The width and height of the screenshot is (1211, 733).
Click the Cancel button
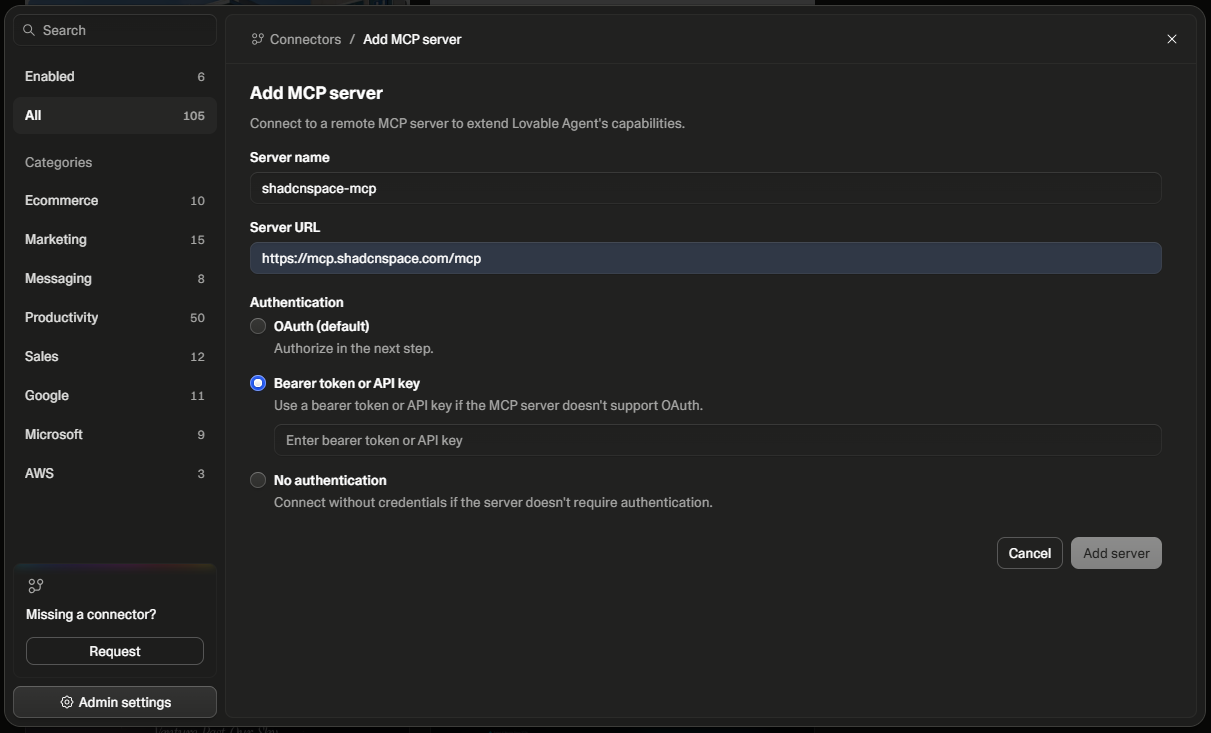pyautogui.click(x=1030, y=553)
